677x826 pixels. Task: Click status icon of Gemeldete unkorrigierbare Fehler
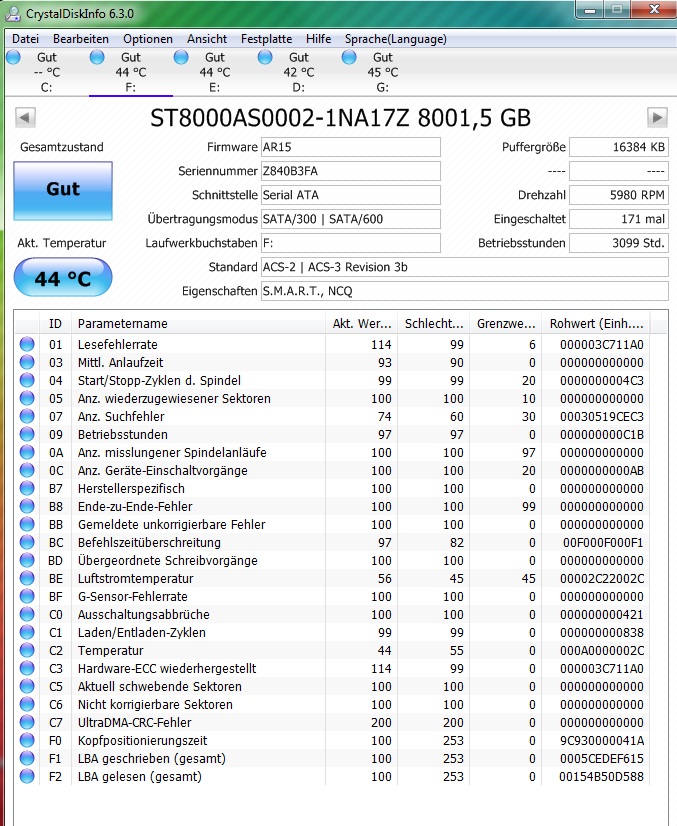[27, 524]
